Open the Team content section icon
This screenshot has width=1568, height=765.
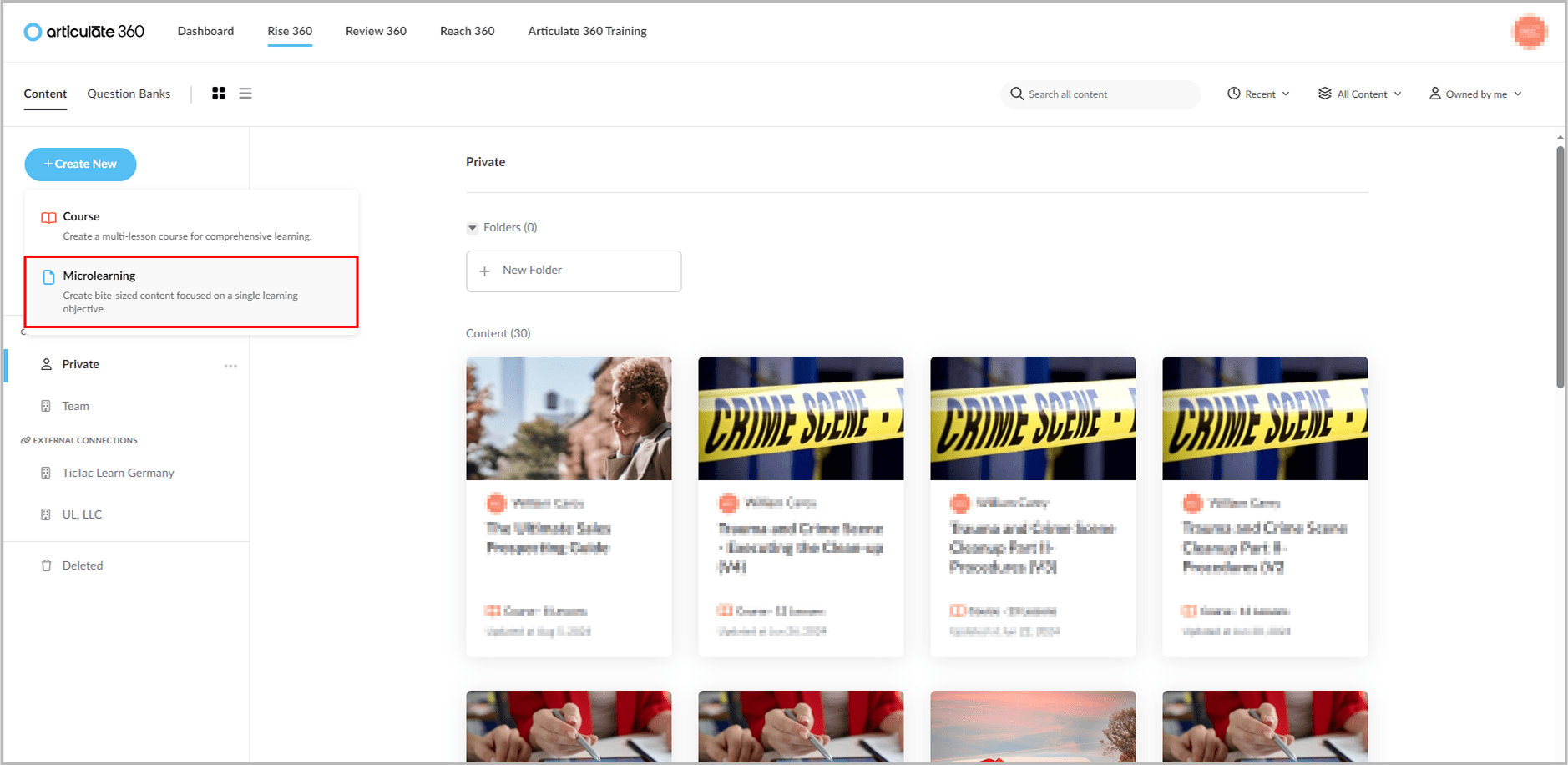46,406
